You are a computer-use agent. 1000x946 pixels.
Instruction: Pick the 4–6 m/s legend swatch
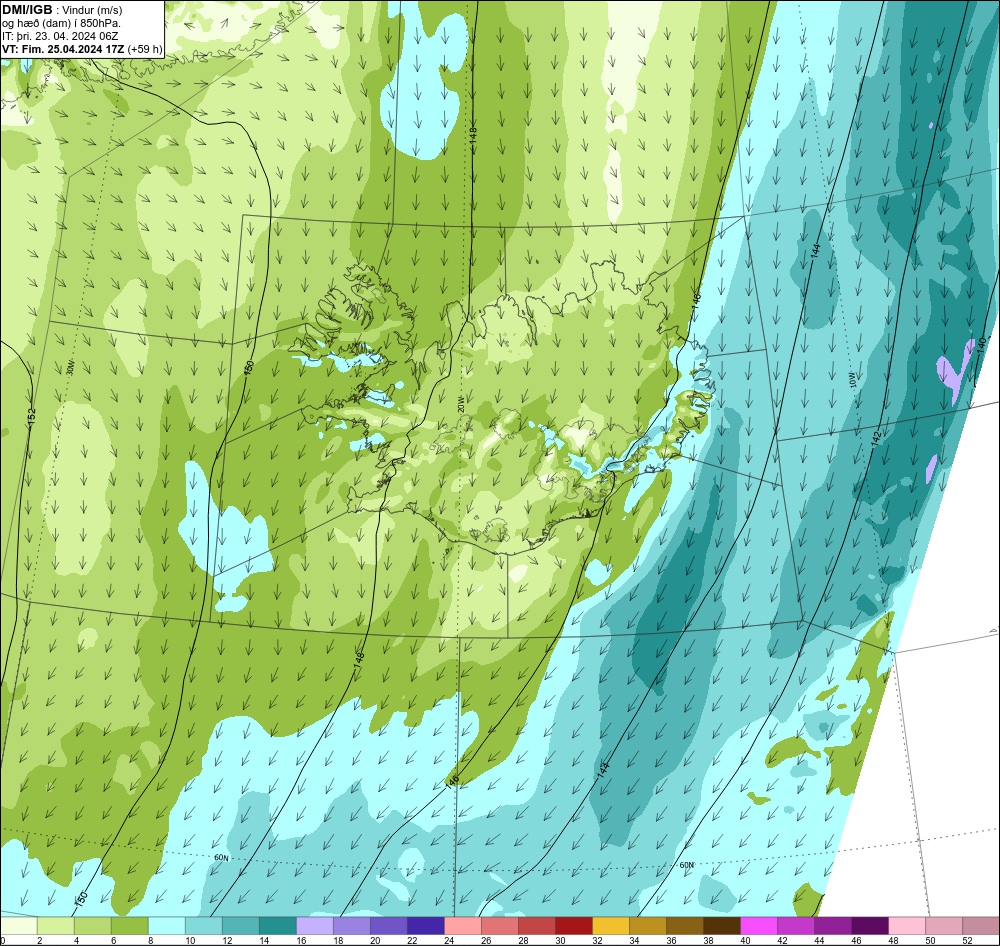(x=93, y=926)
